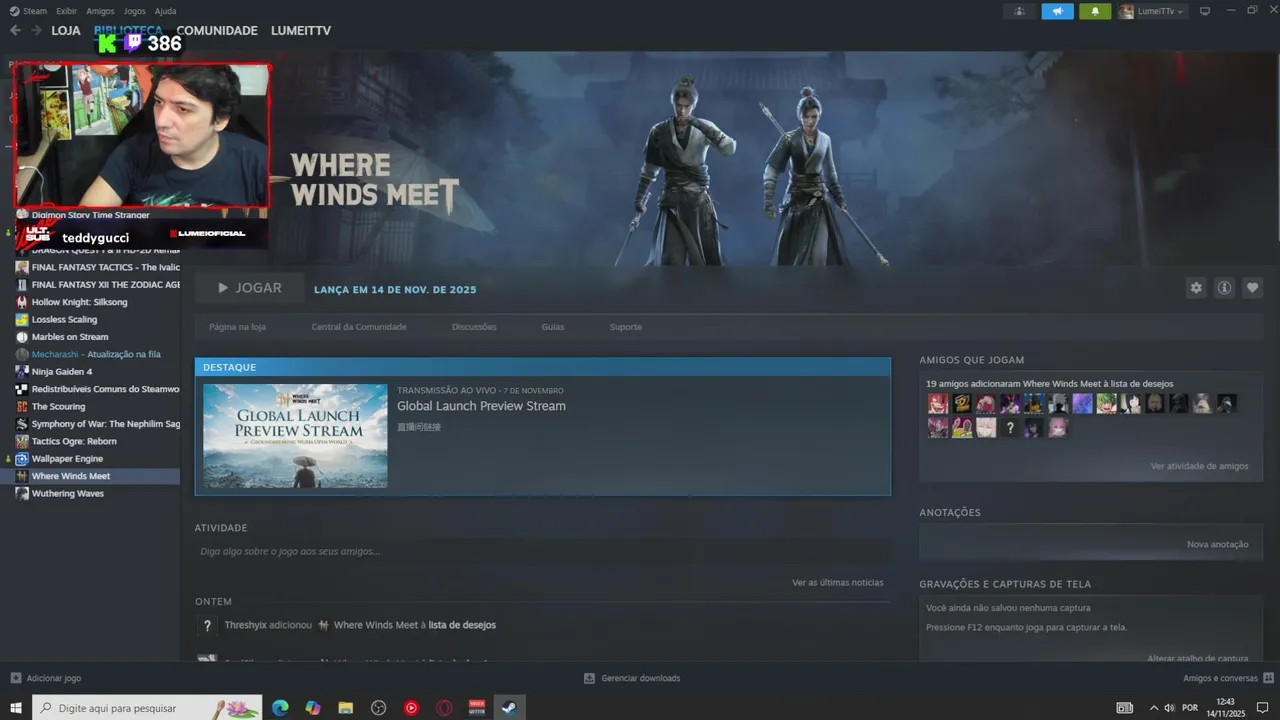Click Steam icon in taskbar
The image size is (1280, 720).
tap(509, 708)
